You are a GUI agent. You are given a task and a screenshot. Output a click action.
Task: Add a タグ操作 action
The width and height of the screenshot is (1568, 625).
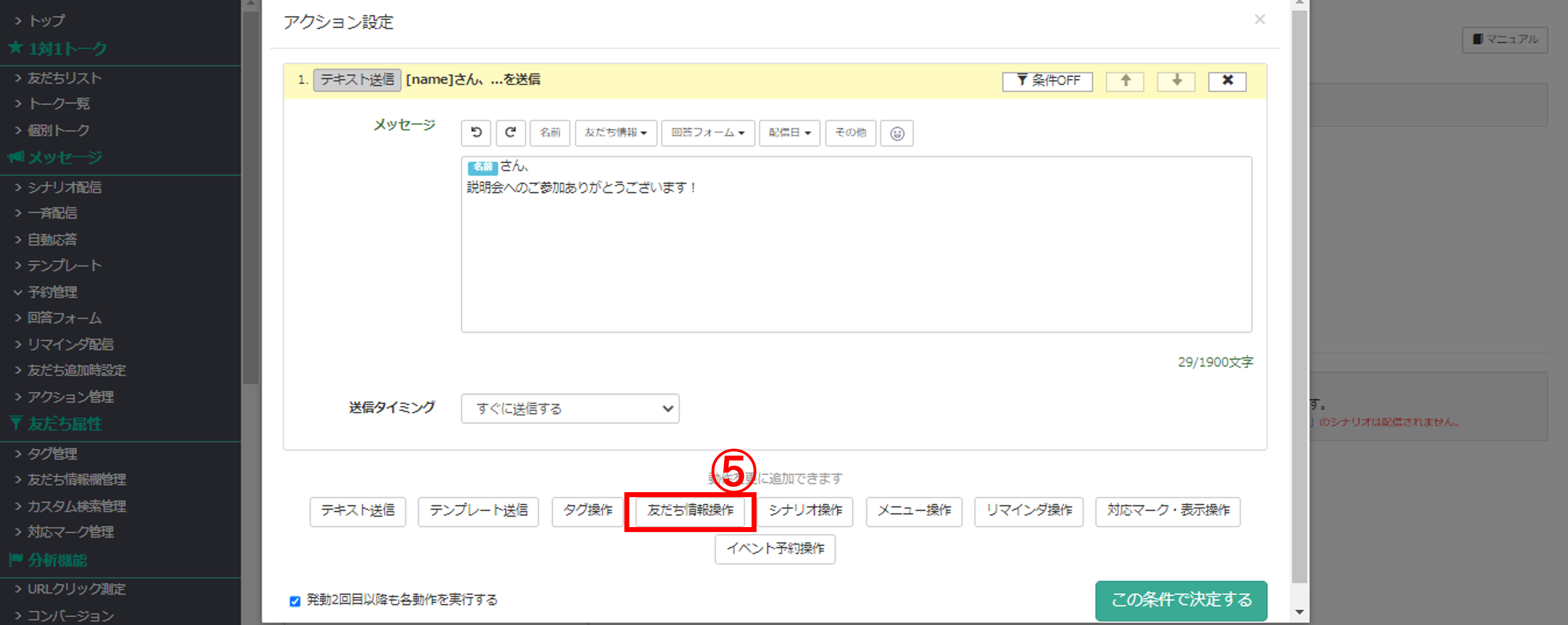coord(588,511)
